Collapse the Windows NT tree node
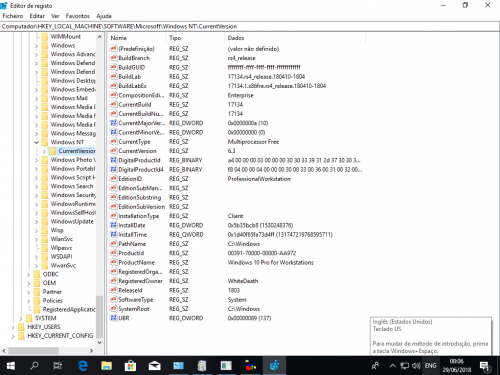Viewport: 500px width, 375px height. click(36, 142)
